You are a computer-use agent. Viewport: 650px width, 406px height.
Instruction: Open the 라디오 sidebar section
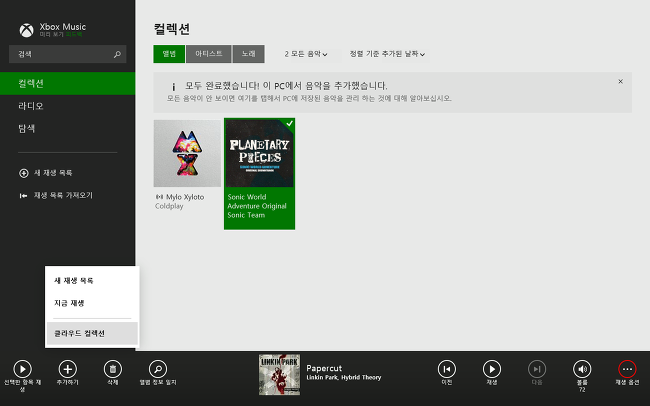tap(68, 106)
